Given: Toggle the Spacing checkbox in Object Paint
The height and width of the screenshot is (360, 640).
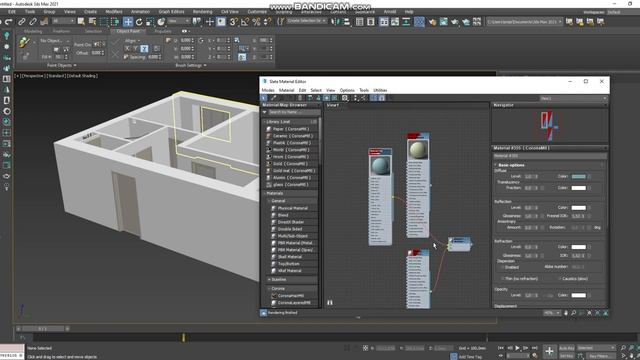Looking at the screenshot, I should tap(126, 57).
